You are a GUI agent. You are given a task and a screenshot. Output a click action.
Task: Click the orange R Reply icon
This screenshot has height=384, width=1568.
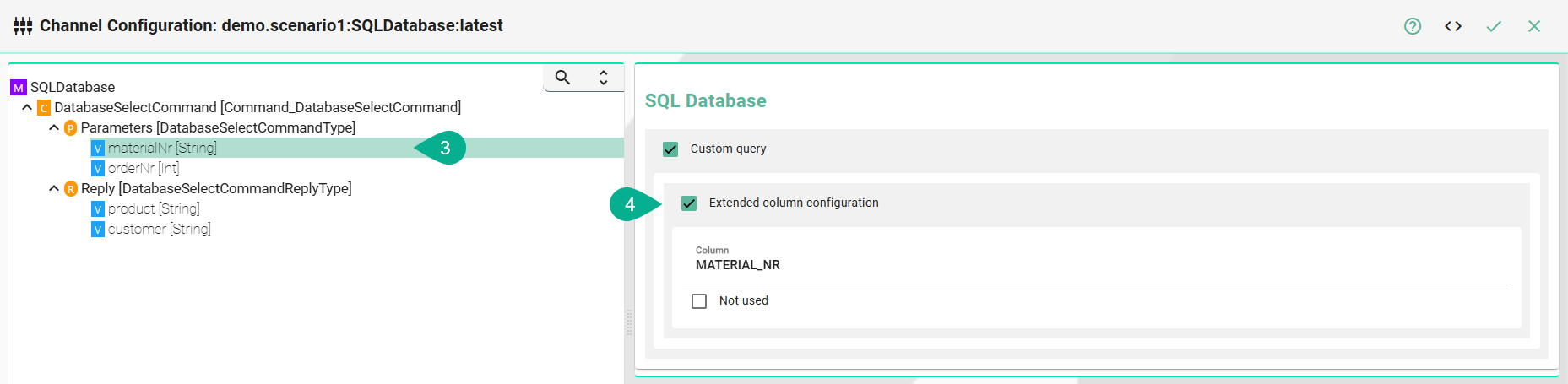(71, 189)
